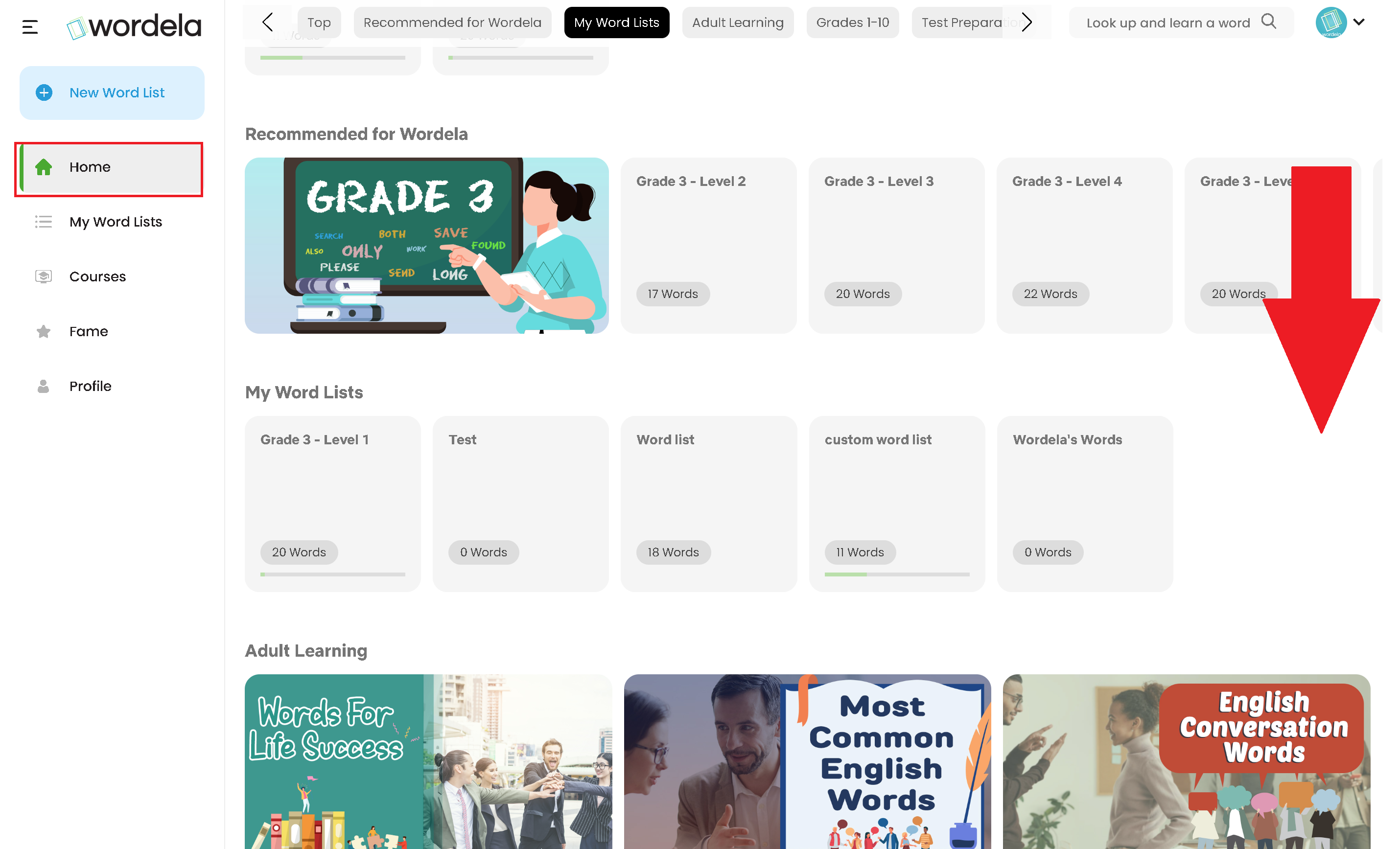The height and width of the screenshot is (849, 1400).
Task: Click the Grade 3 - Level 1 progress bar
Action: [332, 574]
